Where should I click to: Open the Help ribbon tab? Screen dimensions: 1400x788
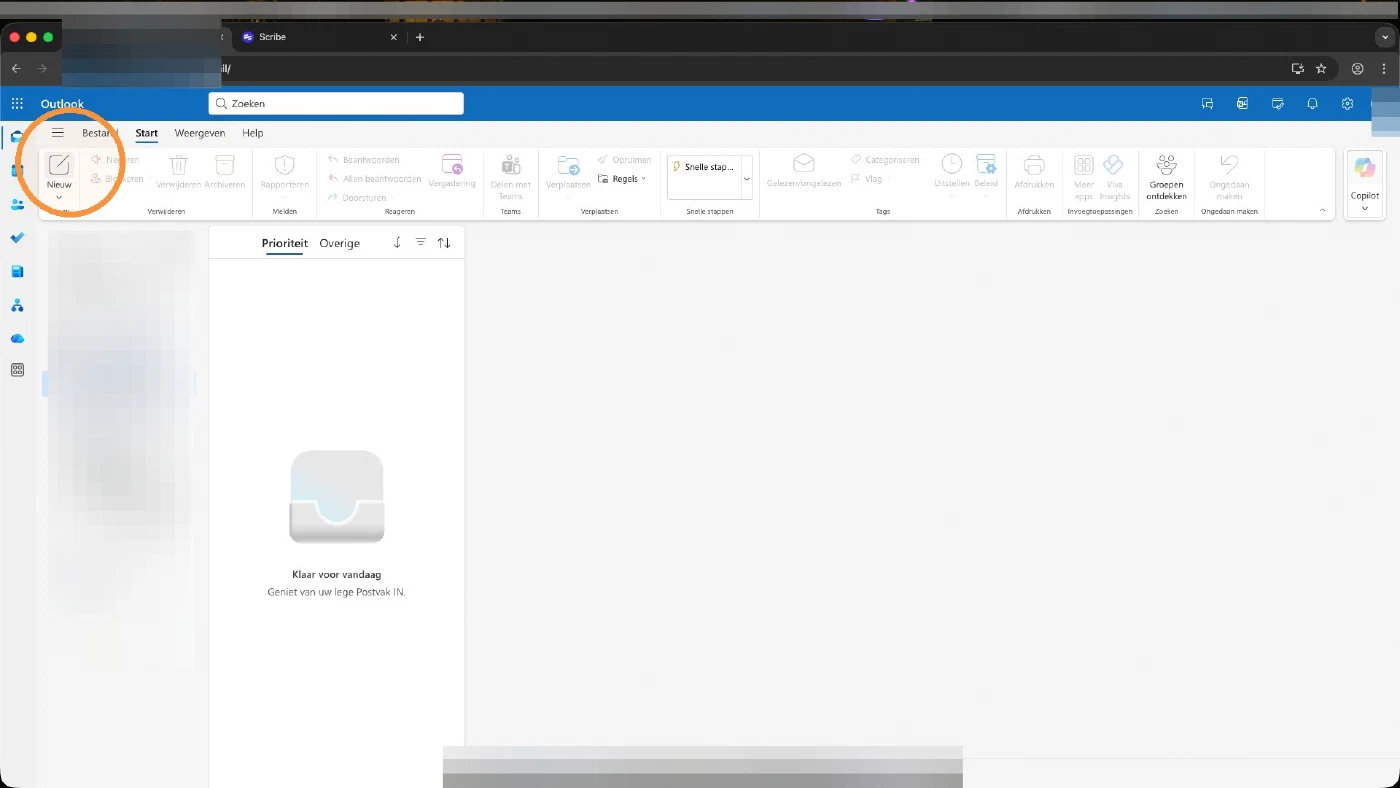click(x=253, y=133)
